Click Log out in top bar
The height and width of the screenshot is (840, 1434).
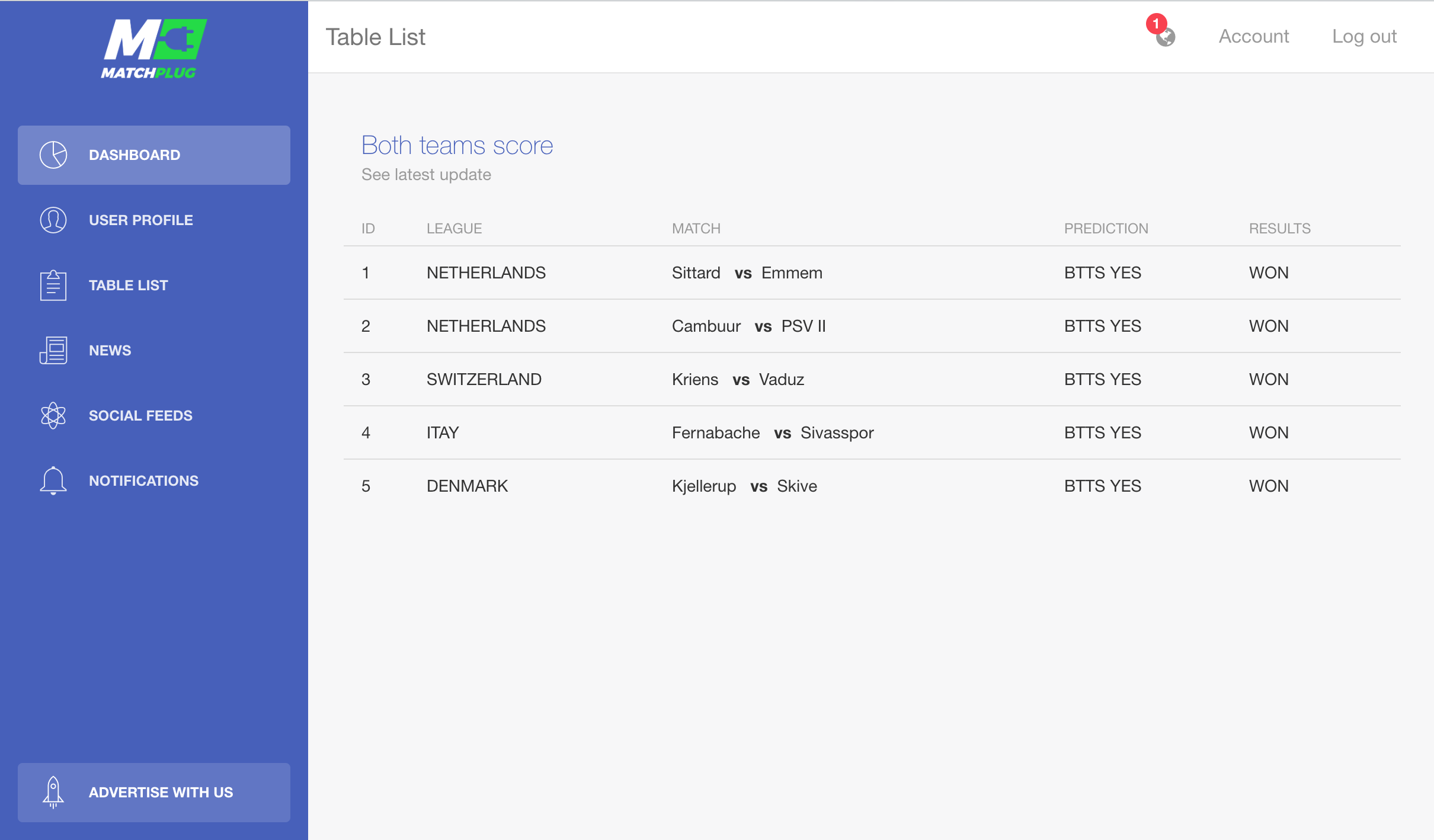(1364, 37)
